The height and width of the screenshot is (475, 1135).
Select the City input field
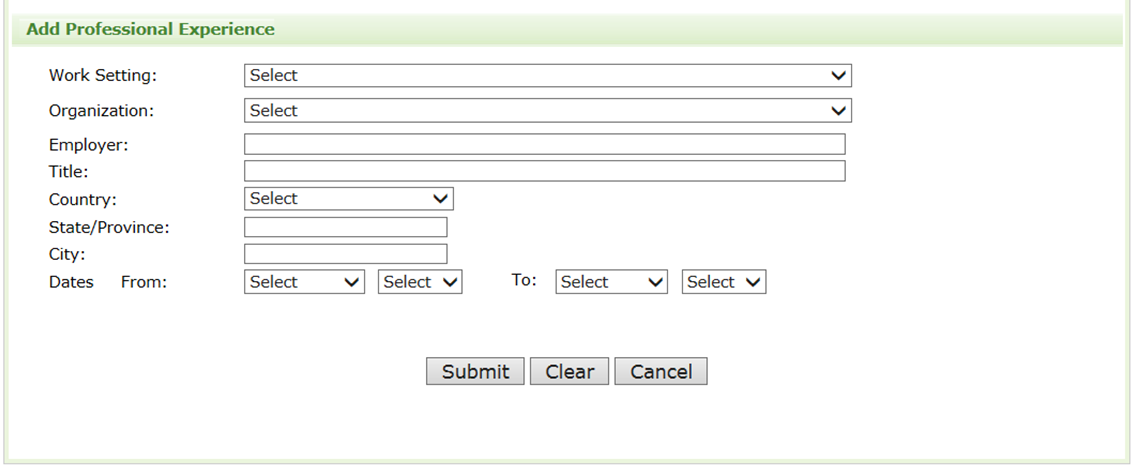[345, 254]
